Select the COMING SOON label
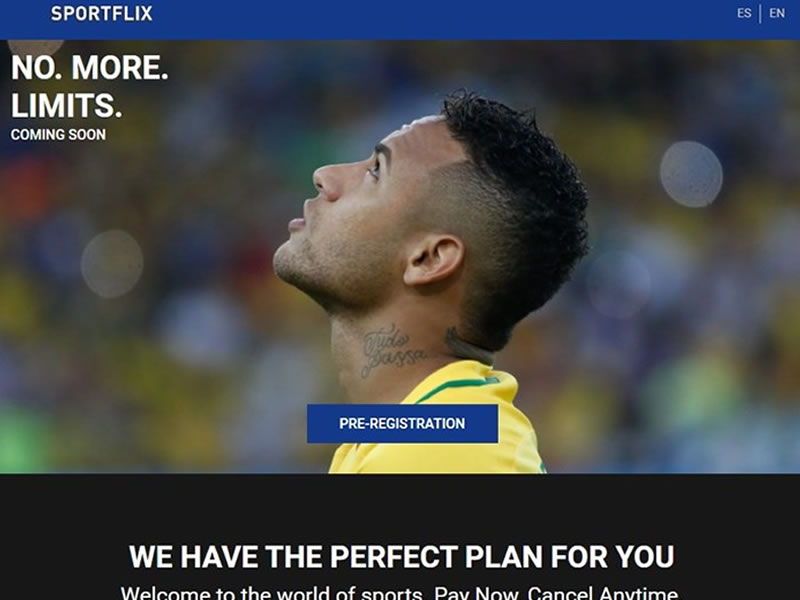 coord(58,135)
